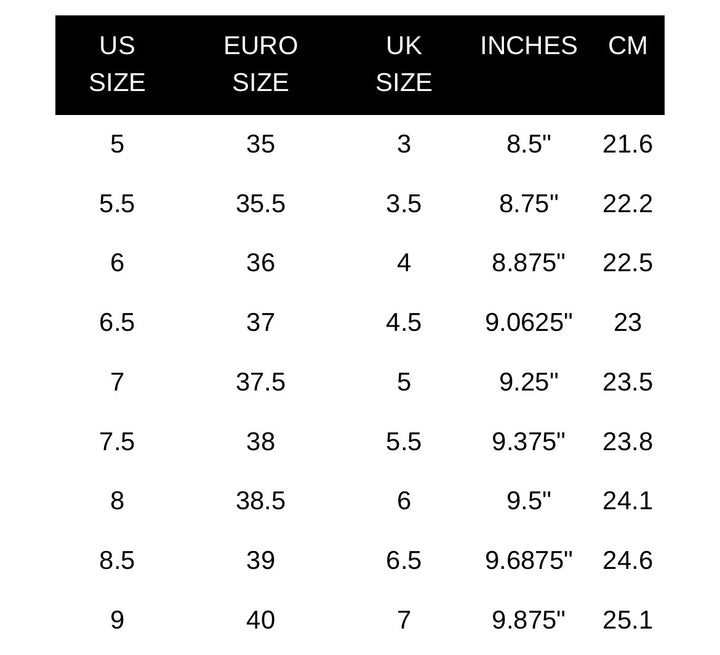
Task: Select Euro size 40 cell
Action: (261, 620)
